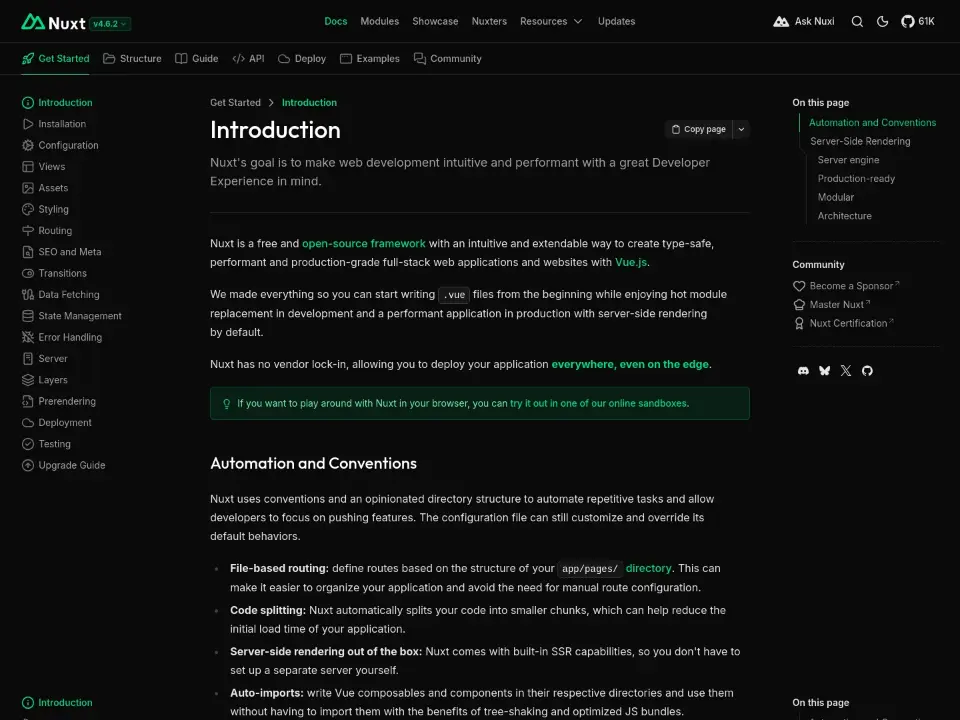
Task: Select the Get Started tab
Action: pos(55,59)
